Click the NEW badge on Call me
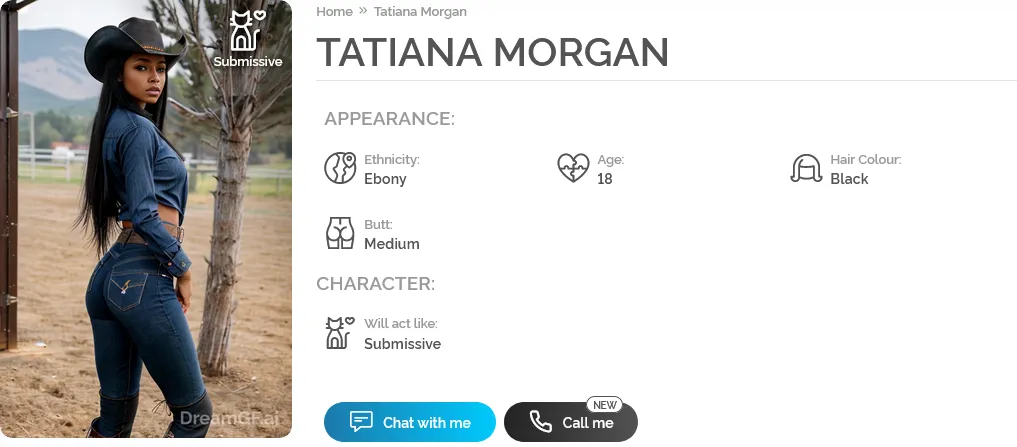The height and width of the screenshot is (447, 1017). pos(605,405)
